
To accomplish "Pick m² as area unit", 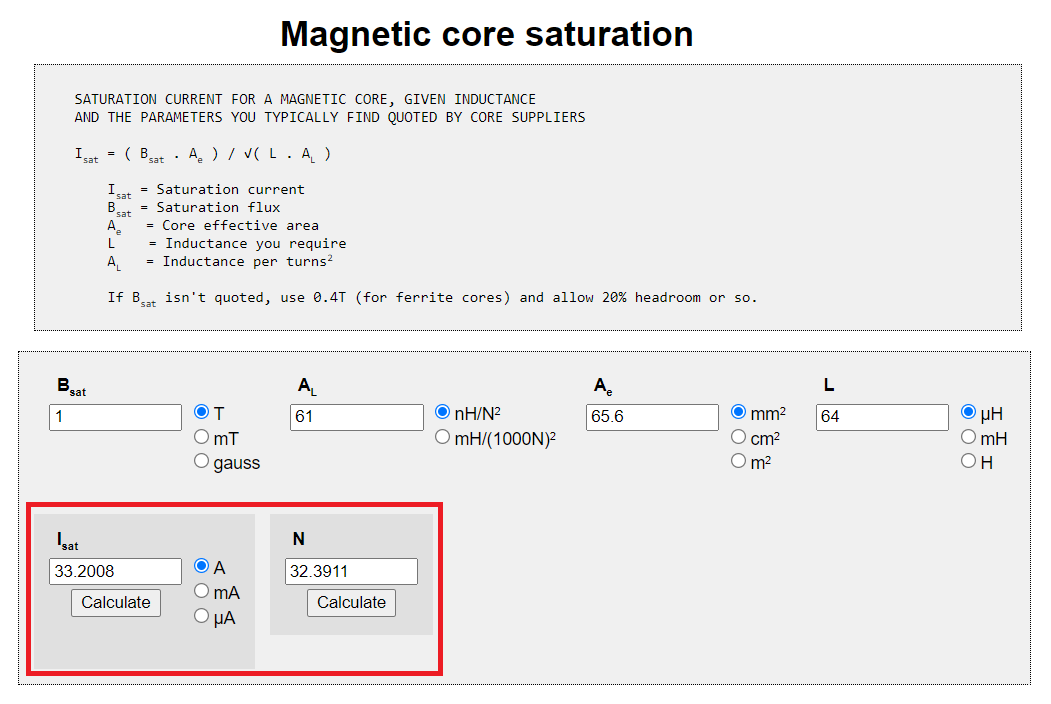I will 739,461.
